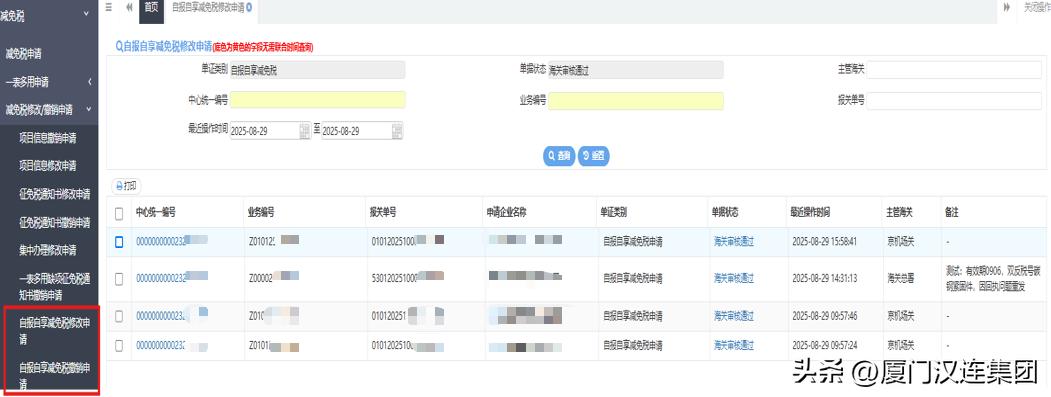Screen dimensions: 1051x397
Task: Click the tabs scroll-right double arrow
Action: click(1007, 7)
